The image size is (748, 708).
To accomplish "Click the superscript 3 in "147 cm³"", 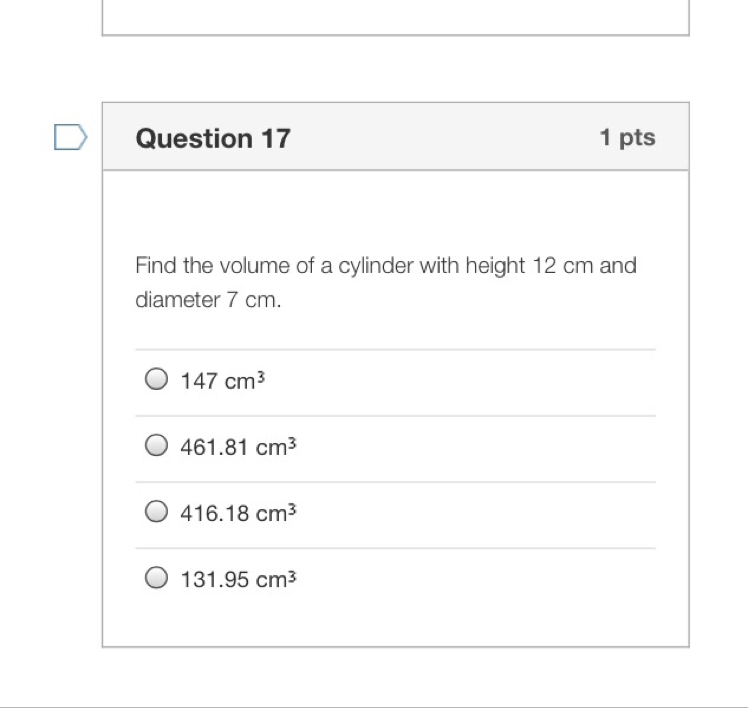I will [x=260, y=376].
